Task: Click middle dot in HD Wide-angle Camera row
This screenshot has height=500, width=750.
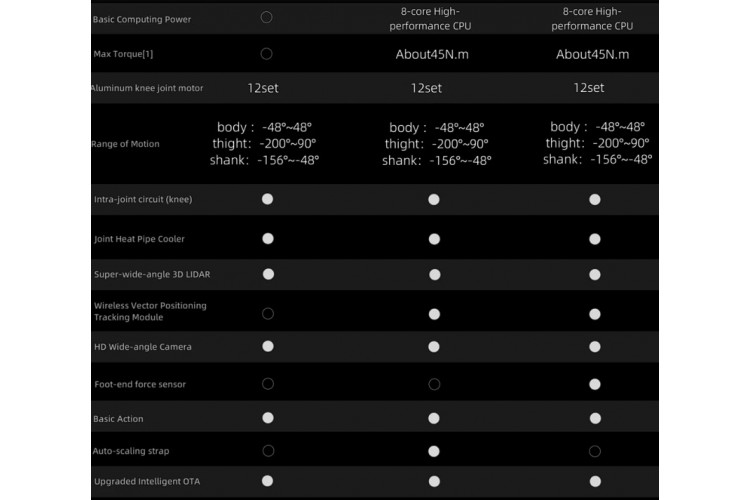Action: tap(434, 347)
